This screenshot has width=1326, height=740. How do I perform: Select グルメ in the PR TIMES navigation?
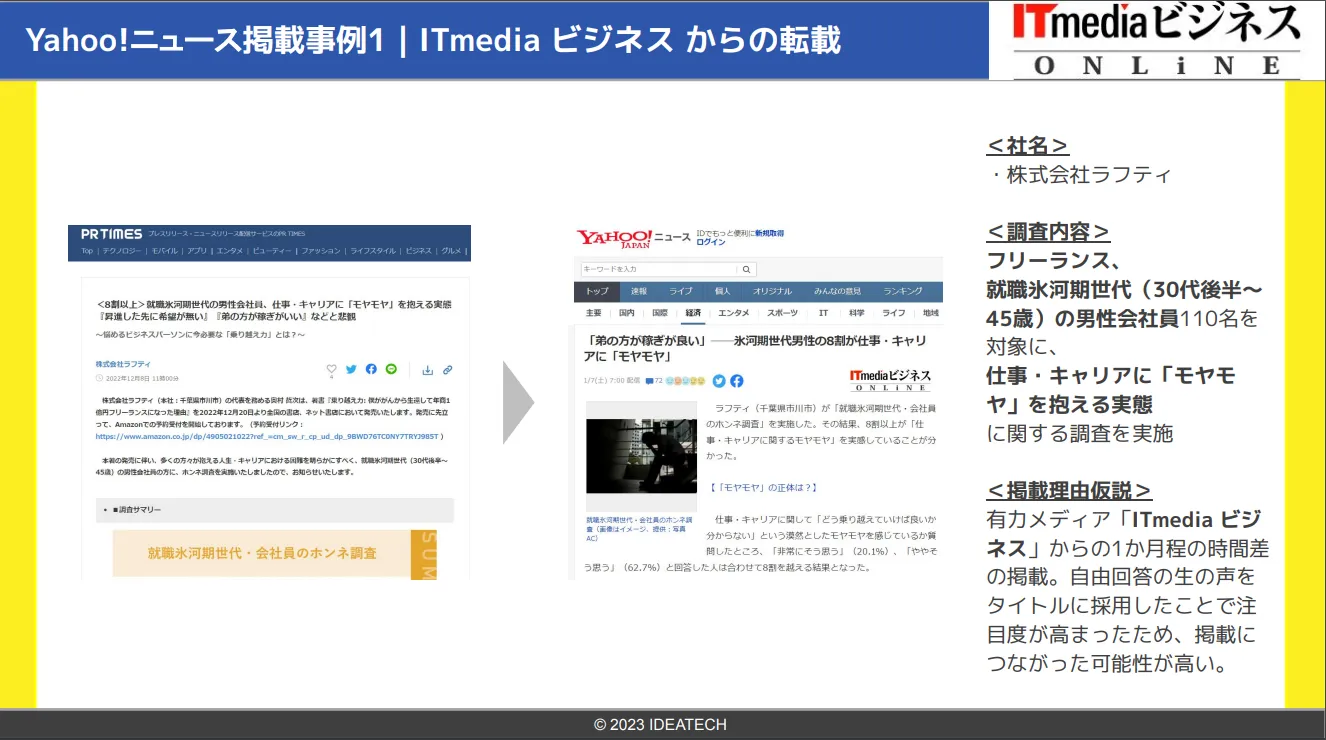pyautogui.click(x=451, y=251)
